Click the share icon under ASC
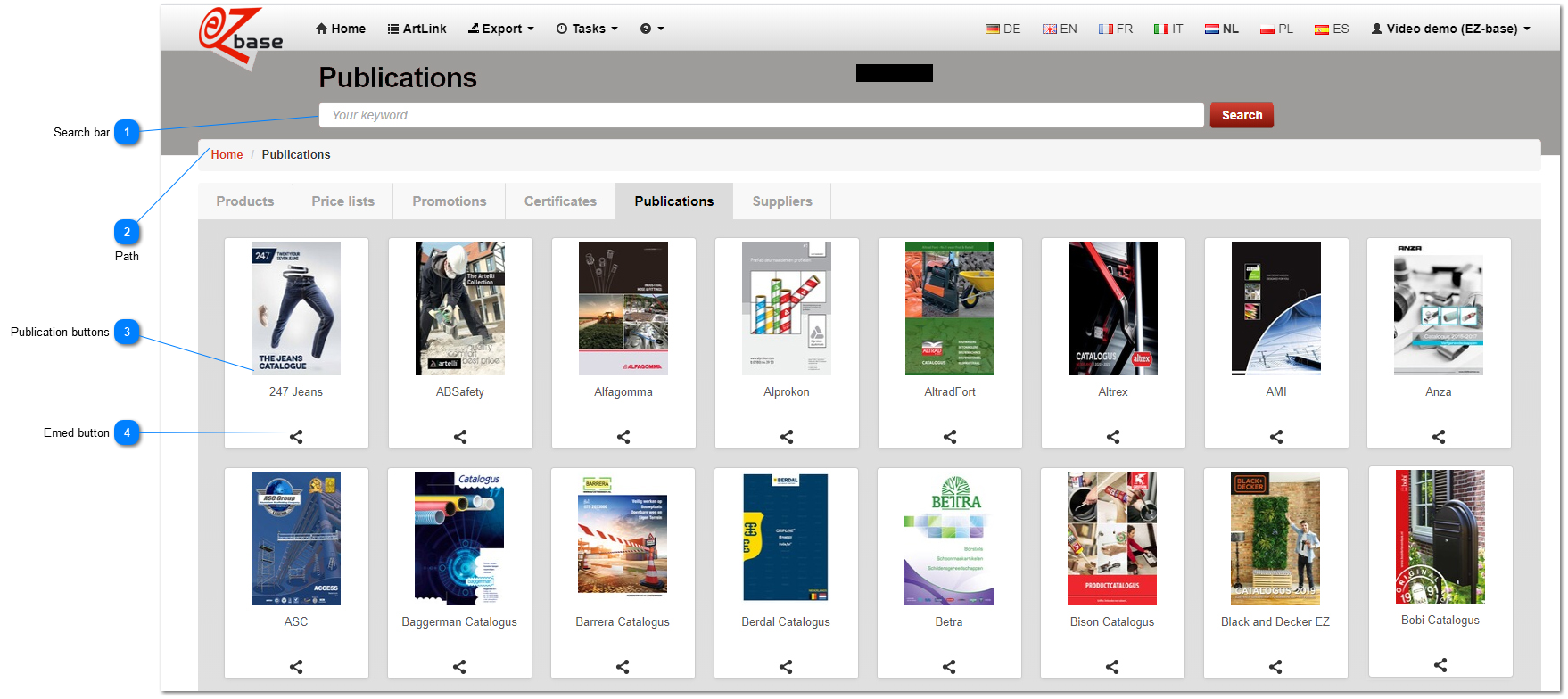 296,667
